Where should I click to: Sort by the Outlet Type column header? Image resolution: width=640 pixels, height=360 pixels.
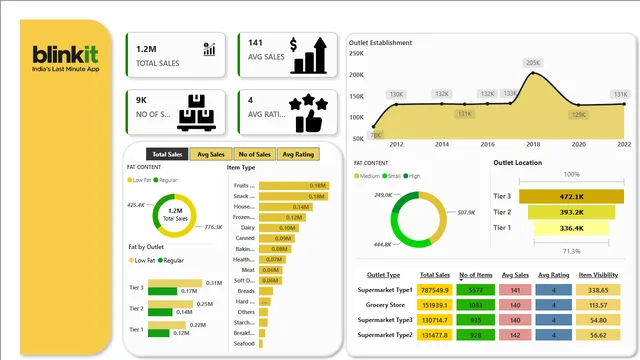click(x=383, y=275)
